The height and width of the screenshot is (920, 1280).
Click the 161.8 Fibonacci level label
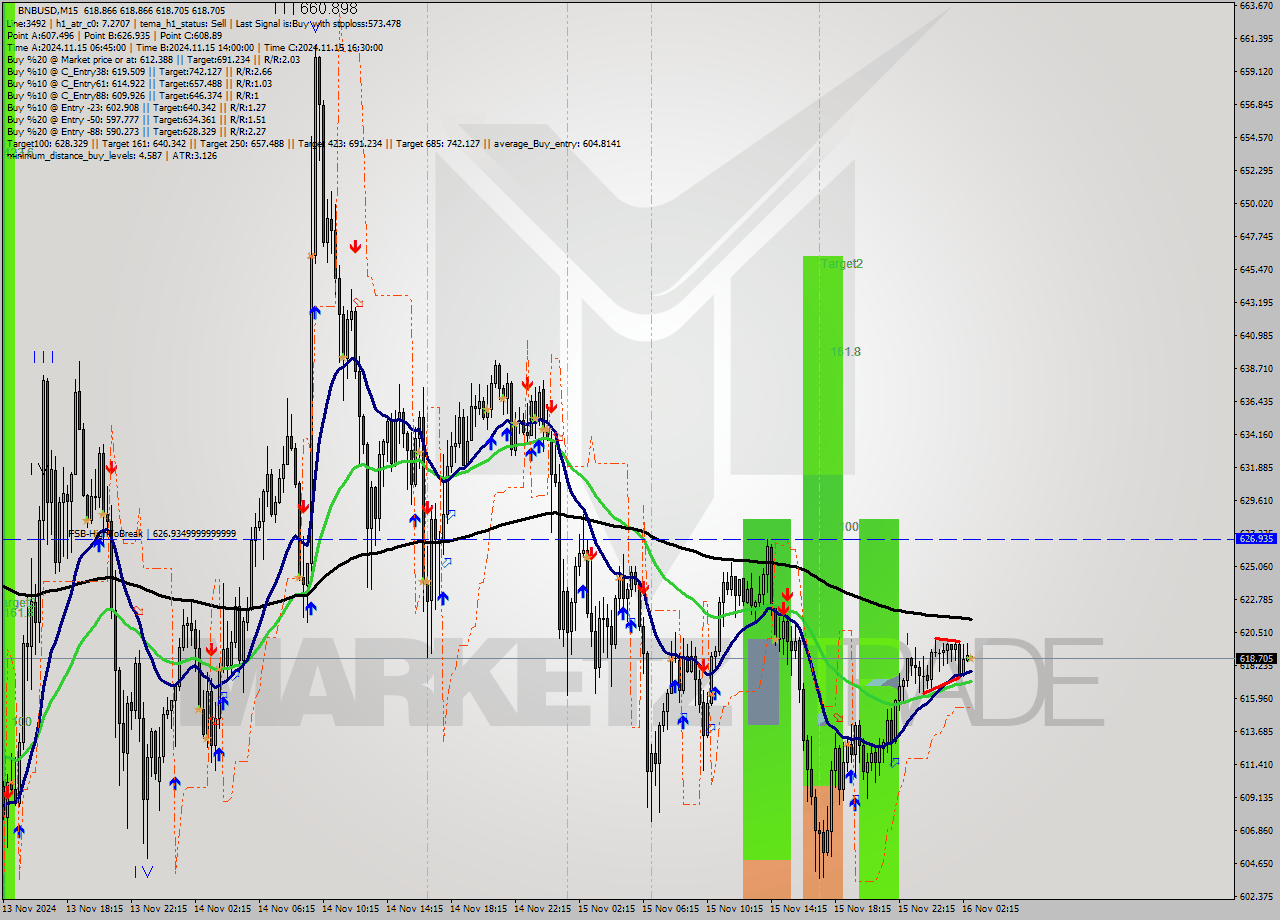pos(846,352)
